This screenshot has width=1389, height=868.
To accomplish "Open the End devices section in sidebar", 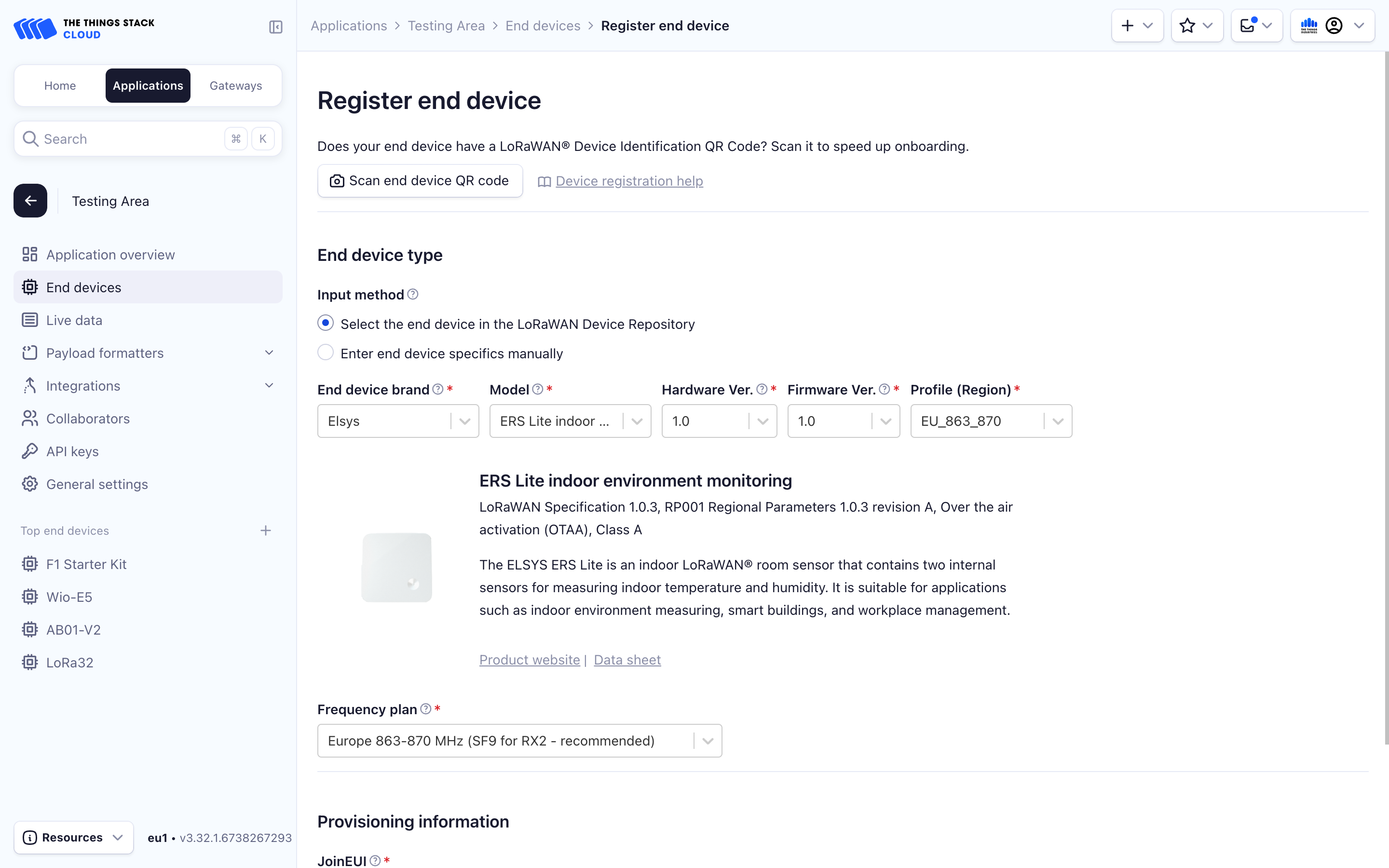I will (83, 287).
